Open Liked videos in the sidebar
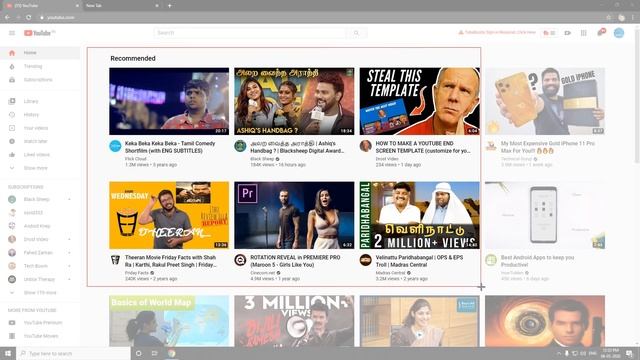The width and height of the screenshot is (640, 360). tap(40, 155)
